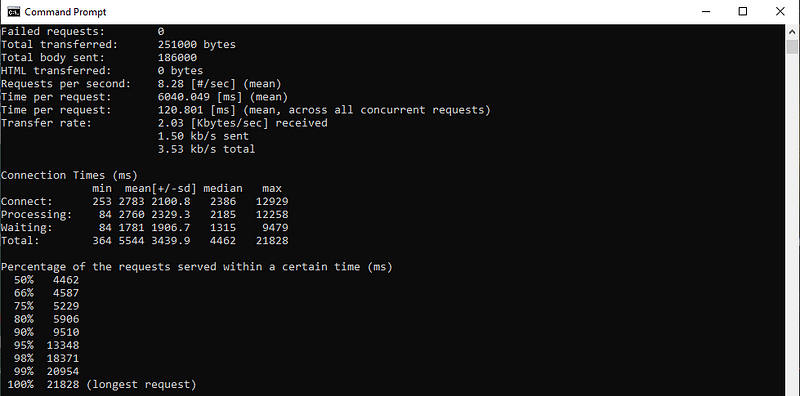Click the Command Prompt title text
This screenshot has width=800, height=396.
click(x=65, y=11)
